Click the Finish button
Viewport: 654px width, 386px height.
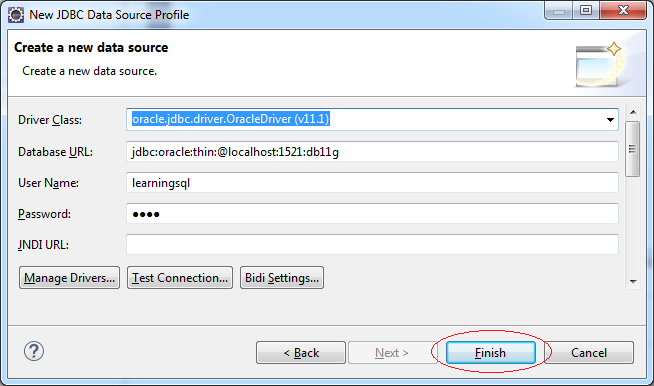490,353
